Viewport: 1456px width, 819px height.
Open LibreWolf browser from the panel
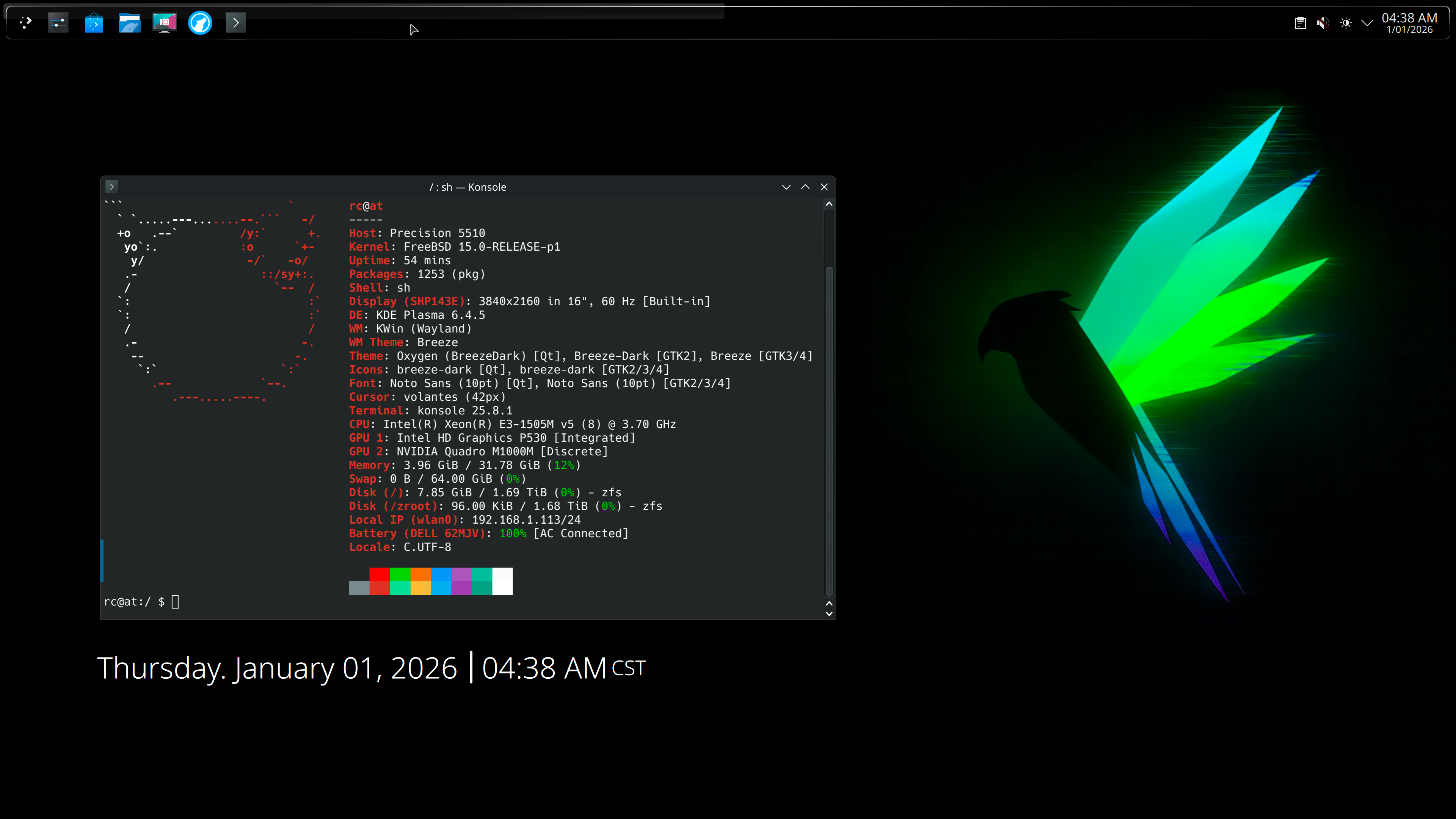click(x=200, y=23)
